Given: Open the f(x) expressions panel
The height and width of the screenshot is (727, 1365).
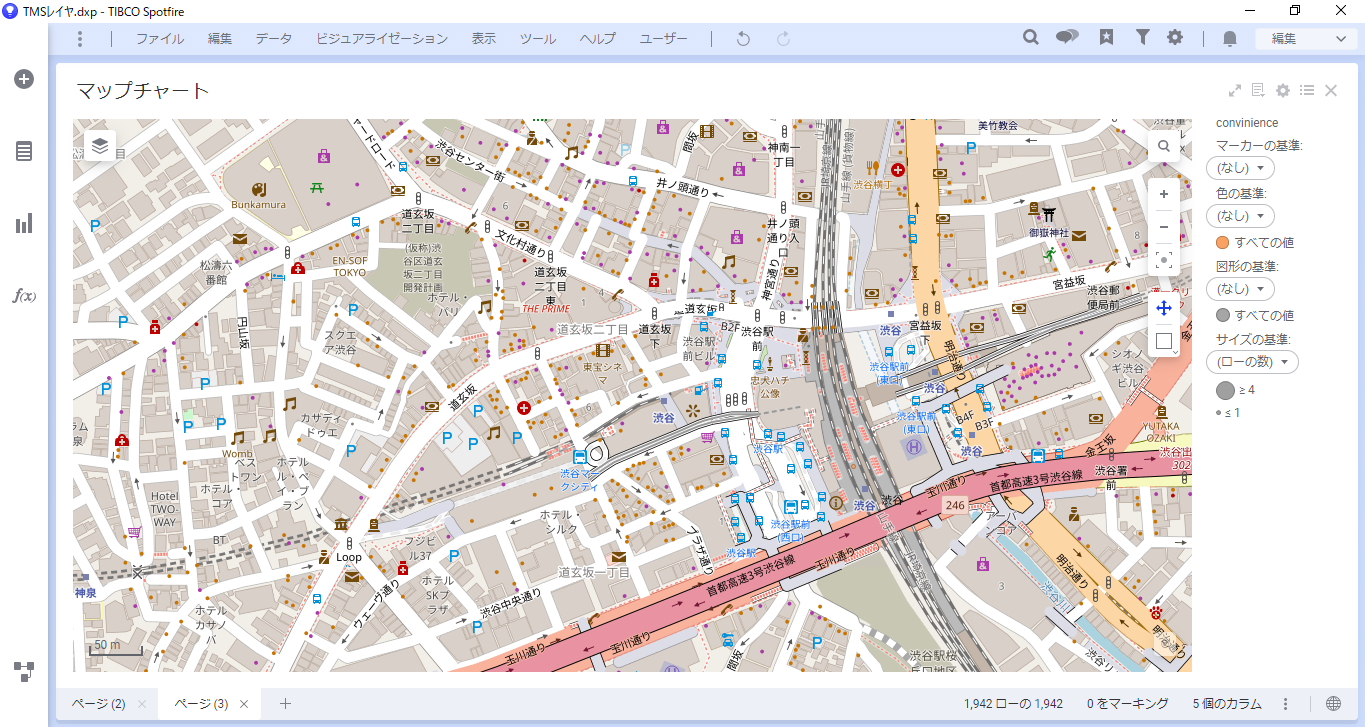Looking at the screenshot, I should click(24, 296).
